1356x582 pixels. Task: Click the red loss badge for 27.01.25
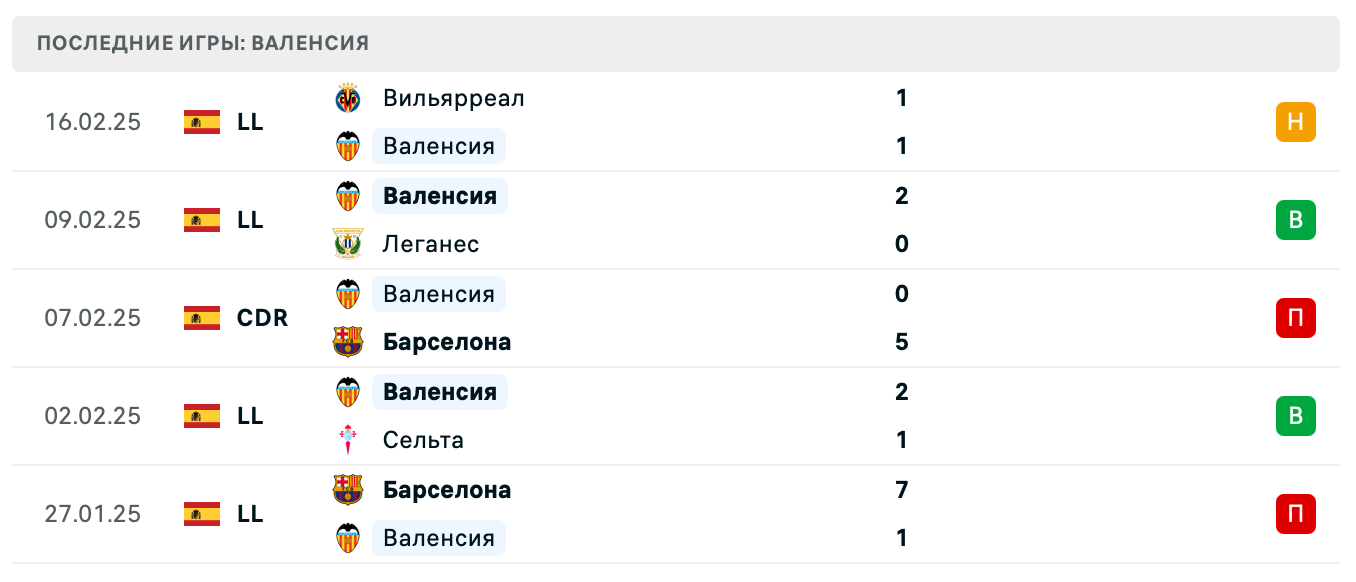click(1295, 514)
